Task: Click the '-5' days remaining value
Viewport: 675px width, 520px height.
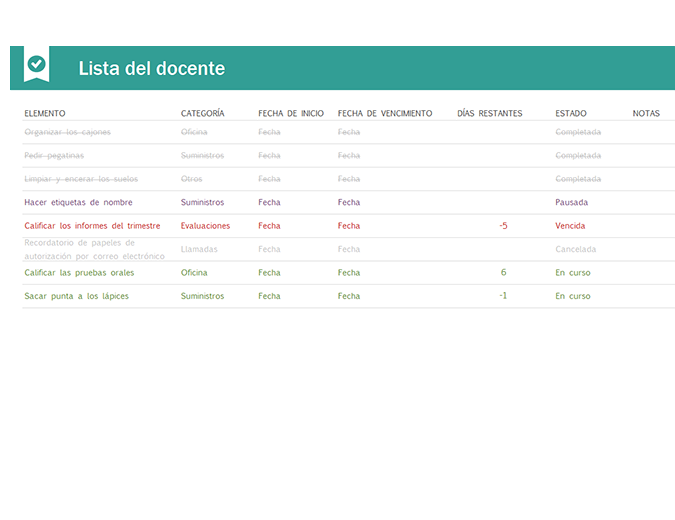Action: click(503, 226)
